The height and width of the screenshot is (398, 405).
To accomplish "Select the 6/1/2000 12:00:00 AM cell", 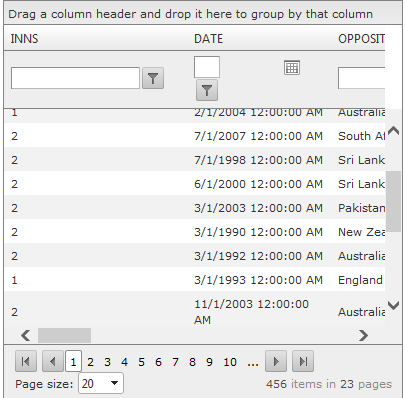I will 258,184.
